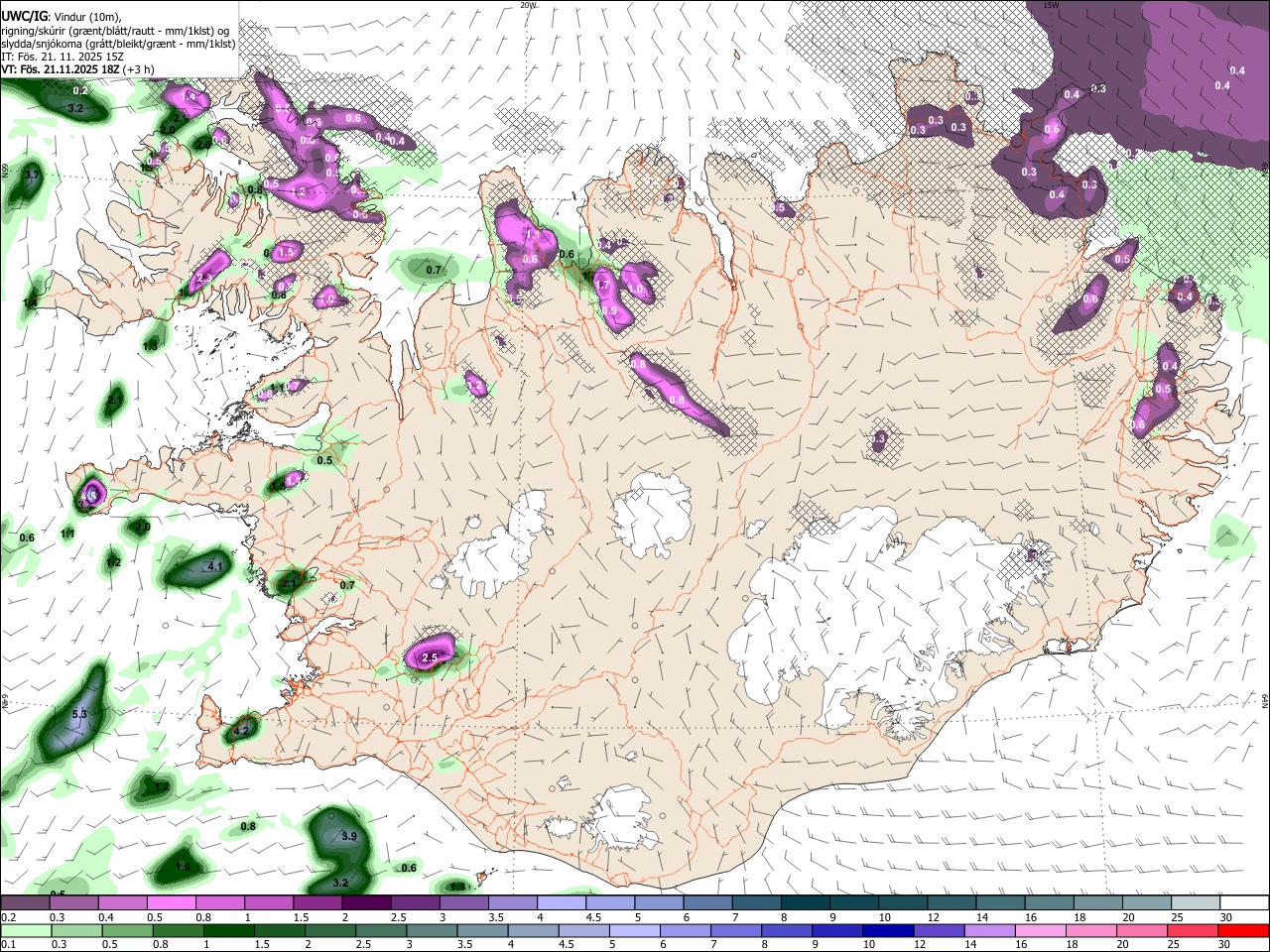1270x952 pixels.
Task: Pick darkest purple upper swatch between 2 and 2.5
Action: pos(365,903)
